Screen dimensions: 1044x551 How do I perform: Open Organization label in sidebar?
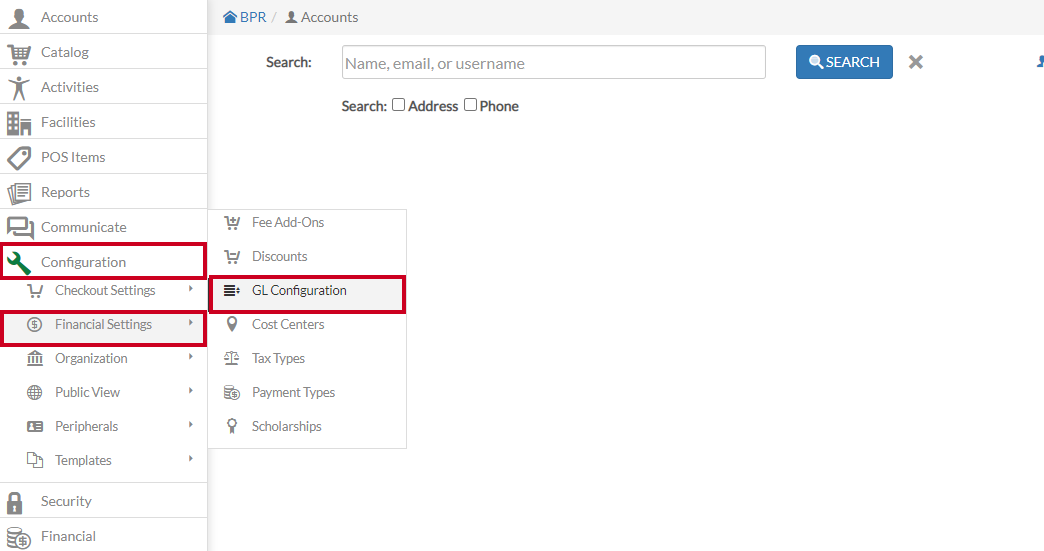[91, 359]
